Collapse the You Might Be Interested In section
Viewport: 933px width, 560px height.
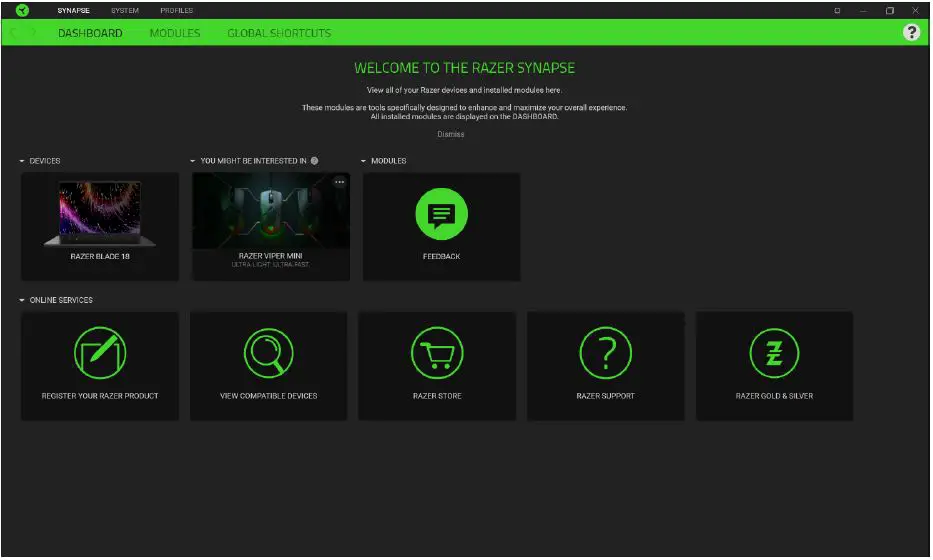point(193,161)
